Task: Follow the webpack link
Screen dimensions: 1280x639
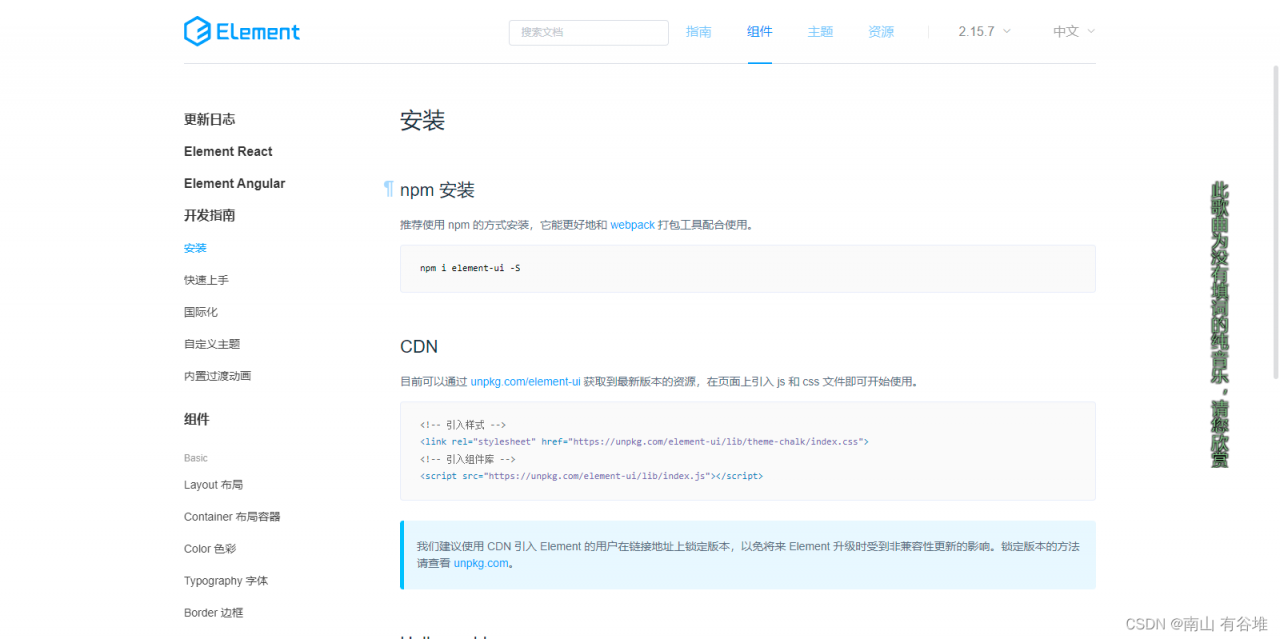Action: (x=633, y=225)
